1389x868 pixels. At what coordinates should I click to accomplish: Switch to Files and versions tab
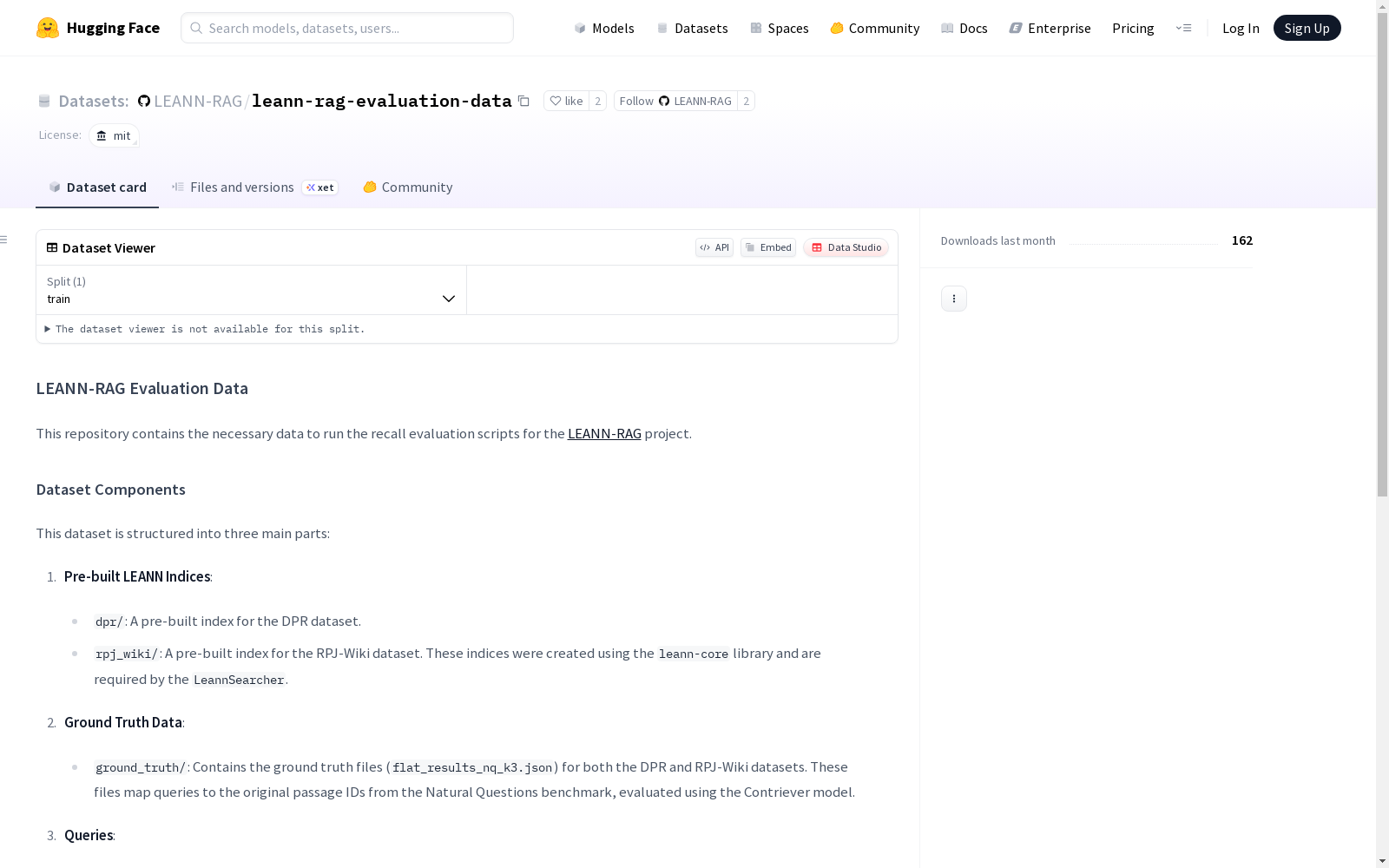[254, 187]
